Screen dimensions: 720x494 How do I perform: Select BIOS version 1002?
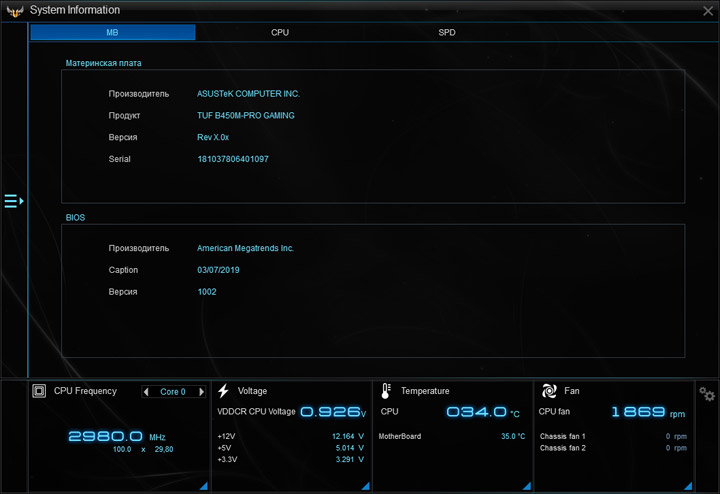[x=207, y=292]
